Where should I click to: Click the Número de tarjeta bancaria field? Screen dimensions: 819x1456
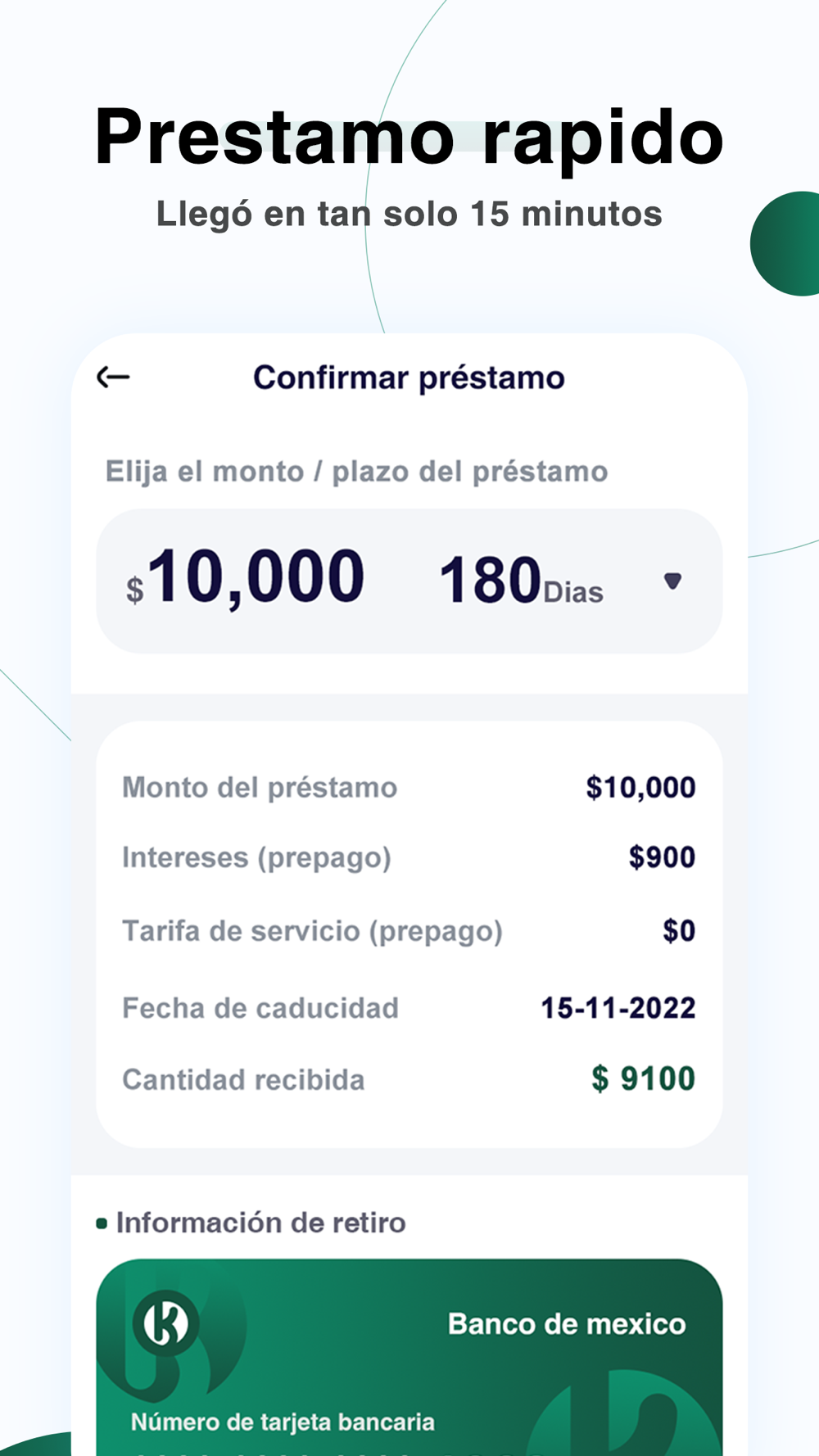(x=283, y=1422)
